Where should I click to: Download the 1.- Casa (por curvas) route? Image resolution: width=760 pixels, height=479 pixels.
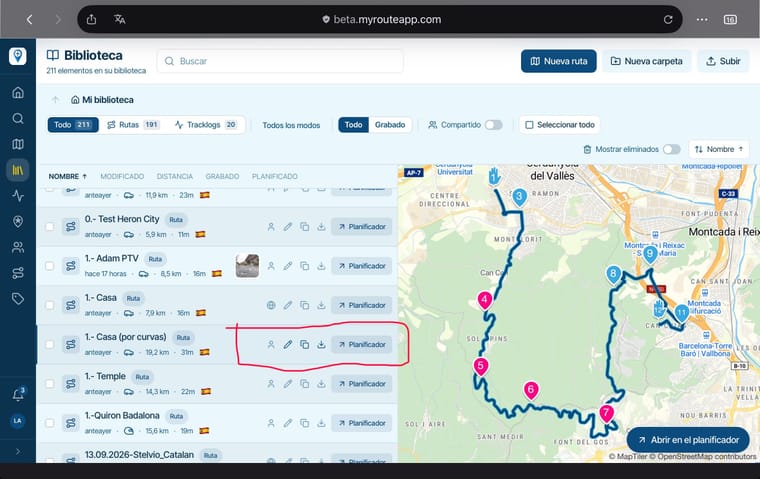pos(321,345)
